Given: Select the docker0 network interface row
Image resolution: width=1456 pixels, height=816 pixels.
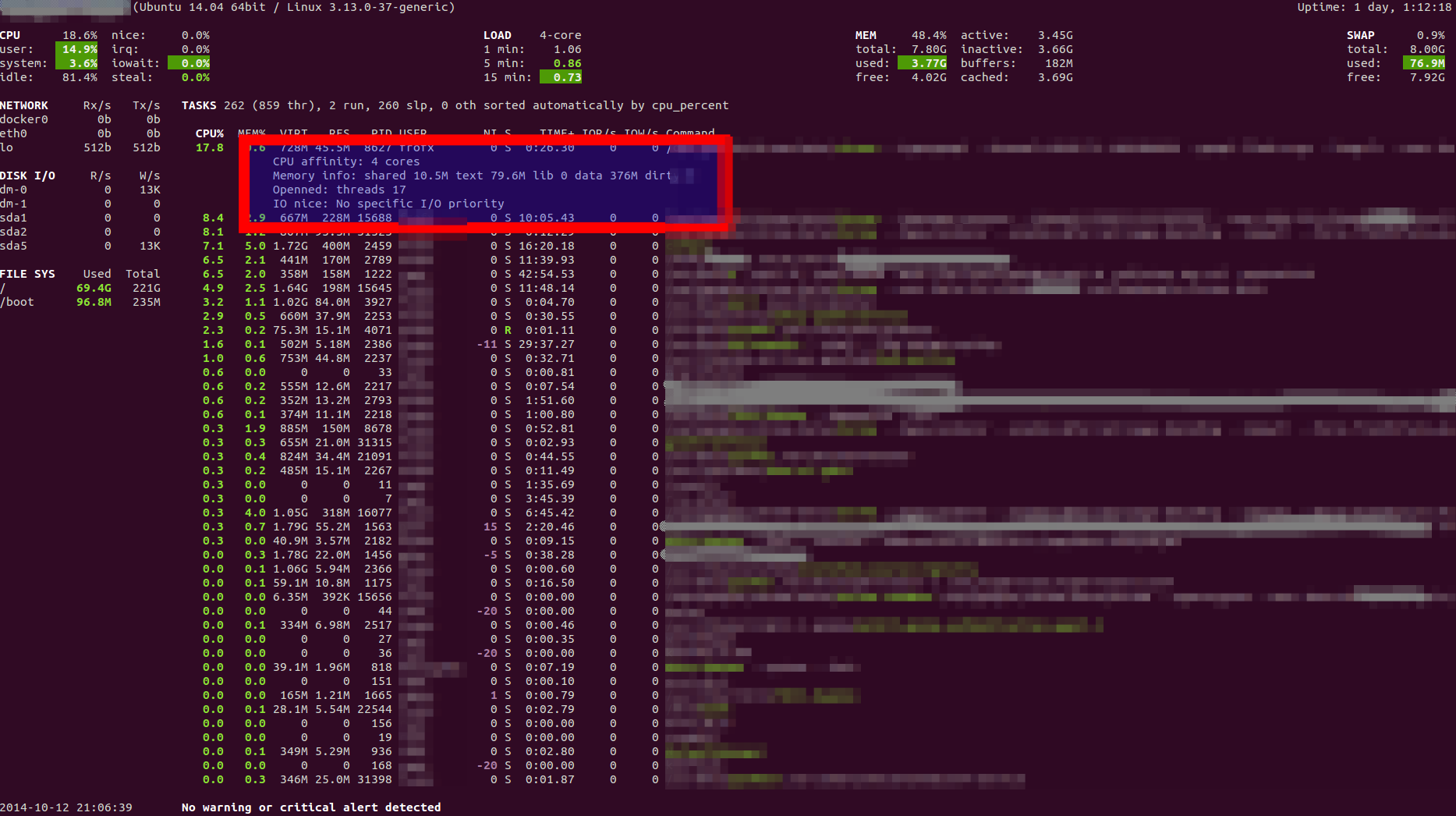Looking at the screenshot, I should click(80, 119).
